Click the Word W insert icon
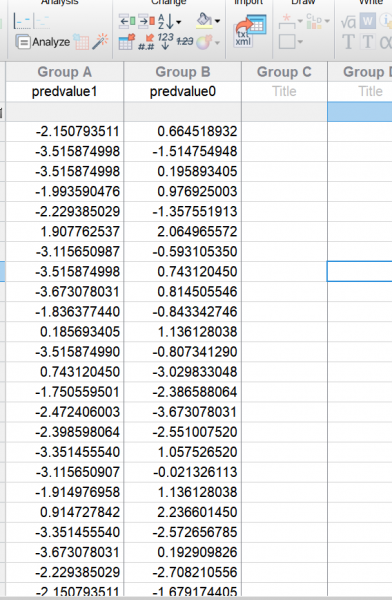This screenshot has width=392, height=600. point(368,21)
